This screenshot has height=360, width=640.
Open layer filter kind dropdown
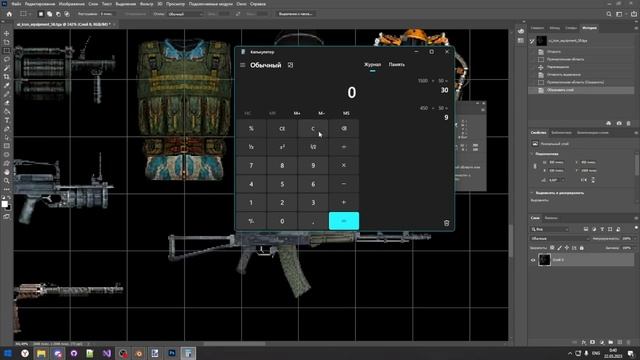550,229
